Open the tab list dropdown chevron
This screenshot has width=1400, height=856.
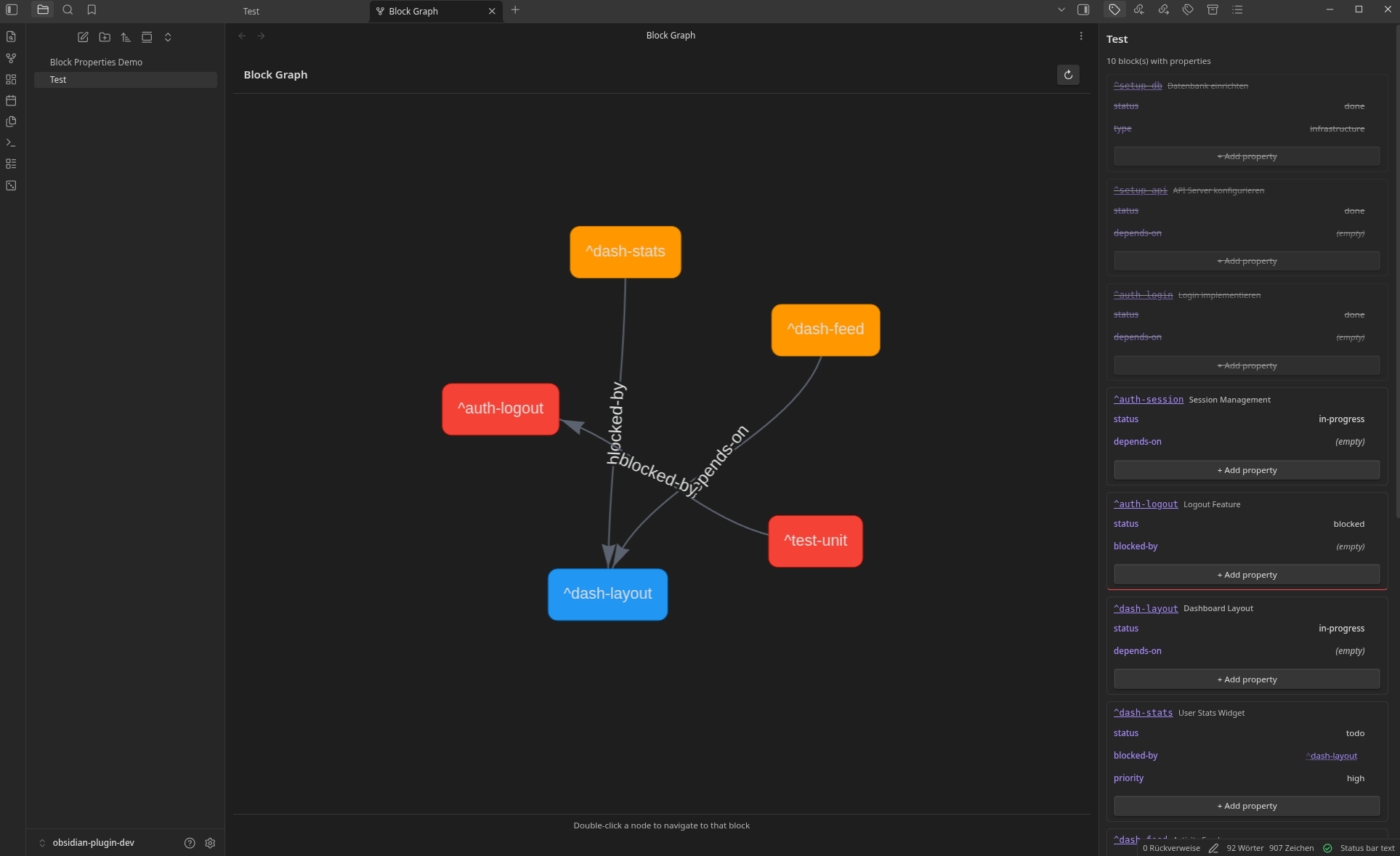1061,10
